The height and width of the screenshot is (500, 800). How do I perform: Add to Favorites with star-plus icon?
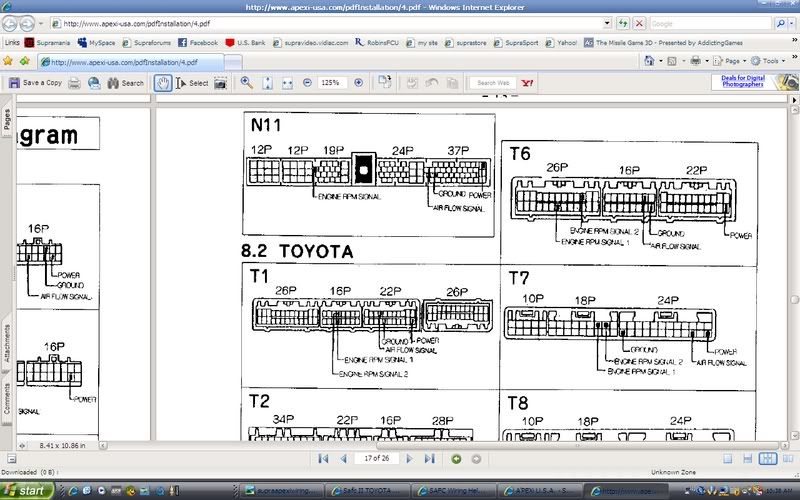tap(24, 61)
